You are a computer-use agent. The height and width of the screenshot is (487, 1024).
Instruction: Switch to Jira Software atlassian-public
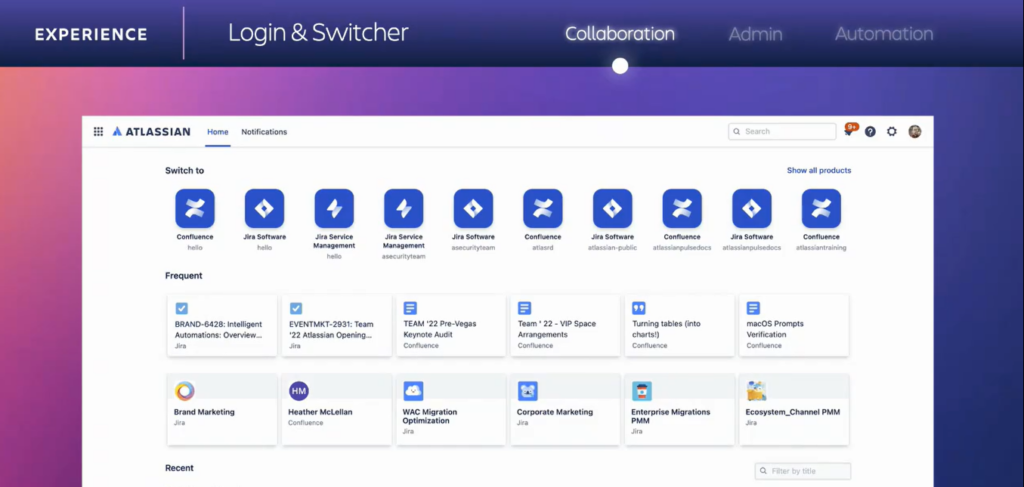(x=613, y=219)
